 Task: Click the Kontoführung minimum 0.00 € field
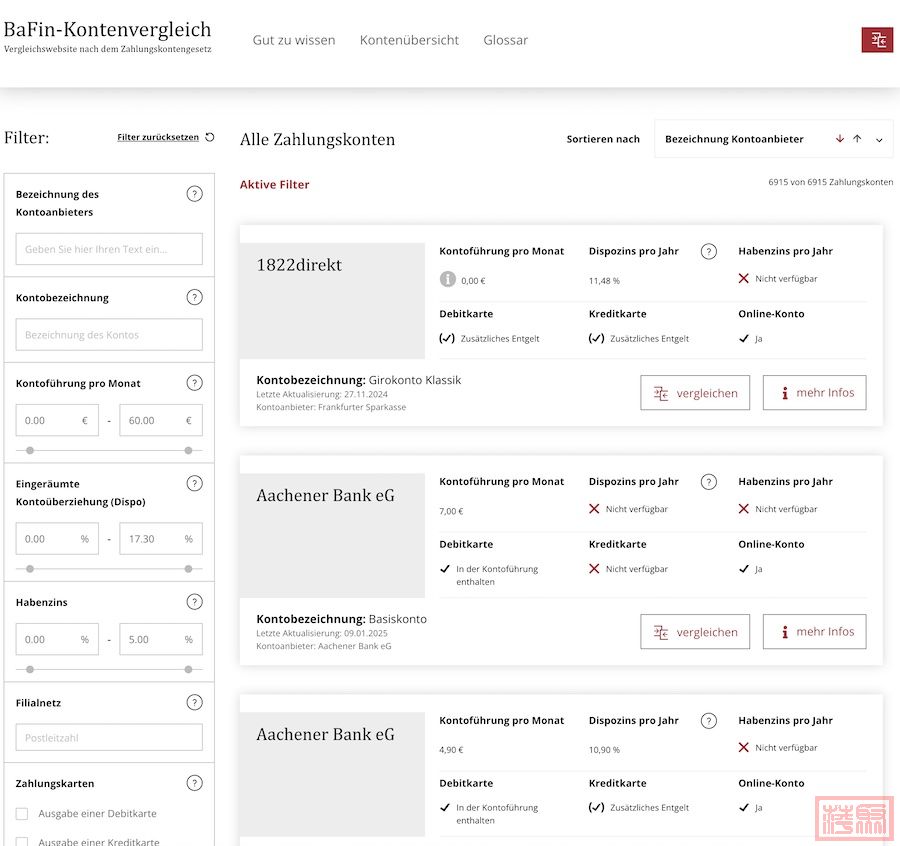57,420
